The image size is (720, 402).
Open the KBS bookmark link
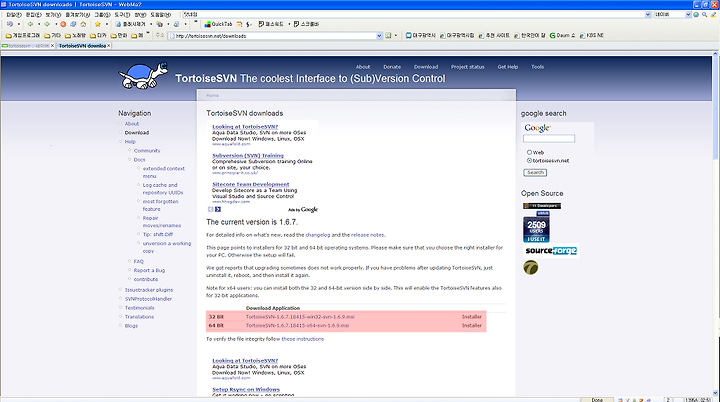click(592, 35)
